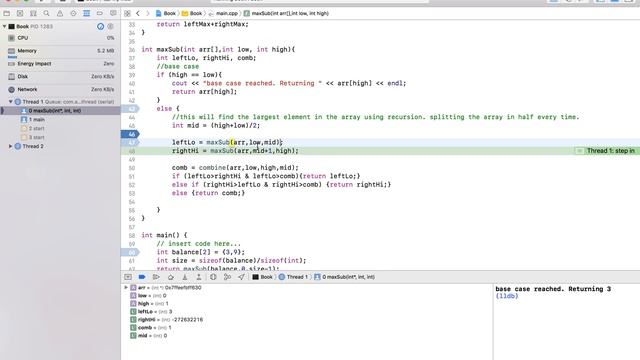Open Book process selector in debug bar
The image size is (640, 360).
(x=262, y=277)
